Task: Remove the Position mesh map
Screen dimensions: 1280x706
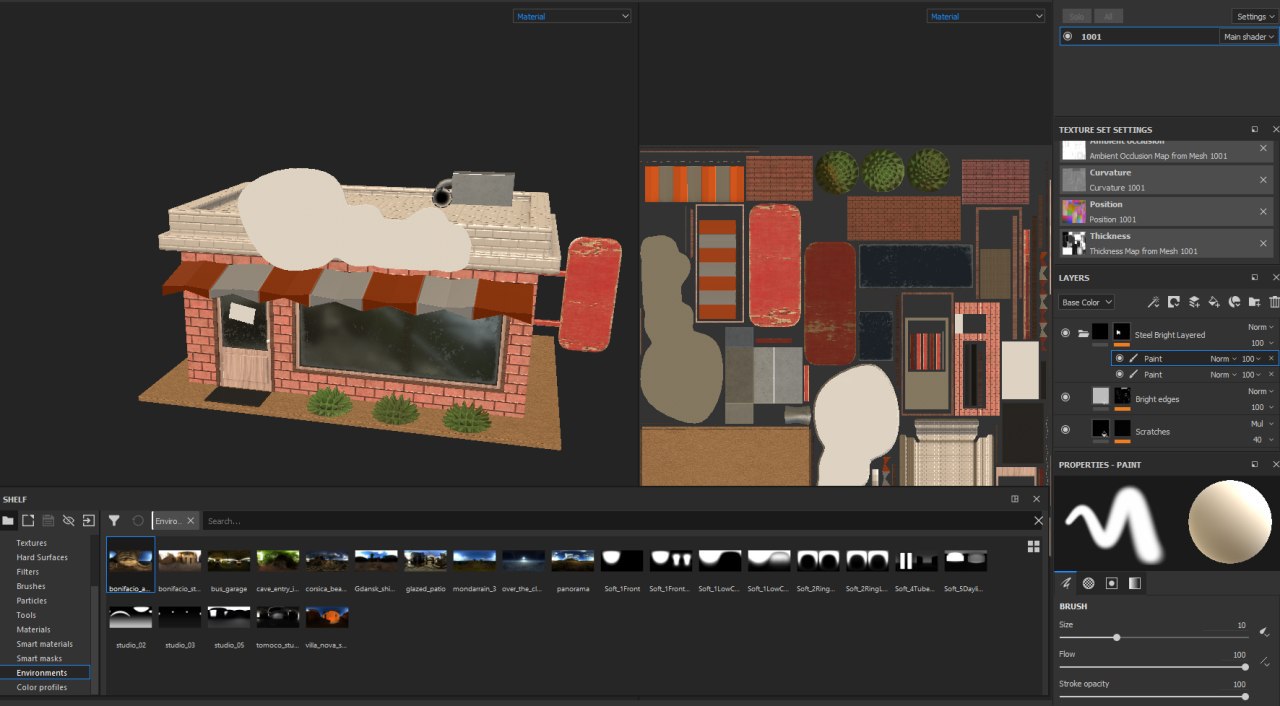Action: 1263,211
